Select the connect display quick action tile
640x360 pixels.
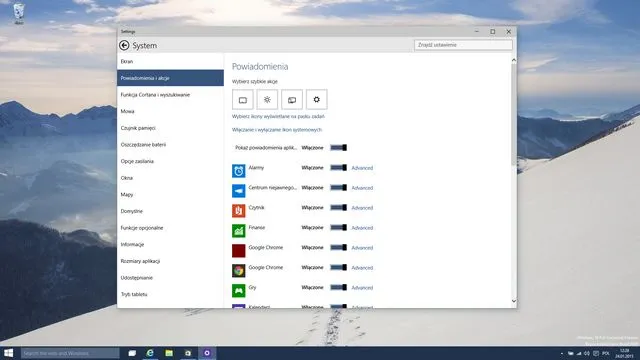pyautogui.click(x=292, y=100)
